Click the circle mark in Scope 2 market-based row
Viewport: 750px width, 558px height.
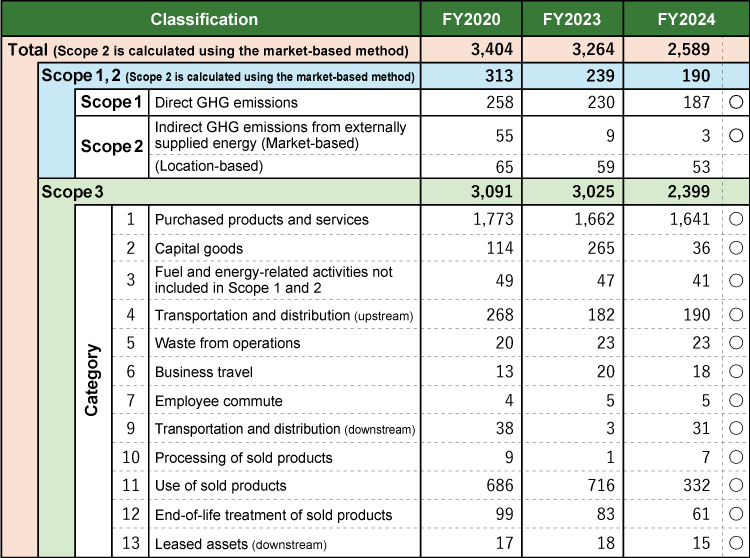736,135
